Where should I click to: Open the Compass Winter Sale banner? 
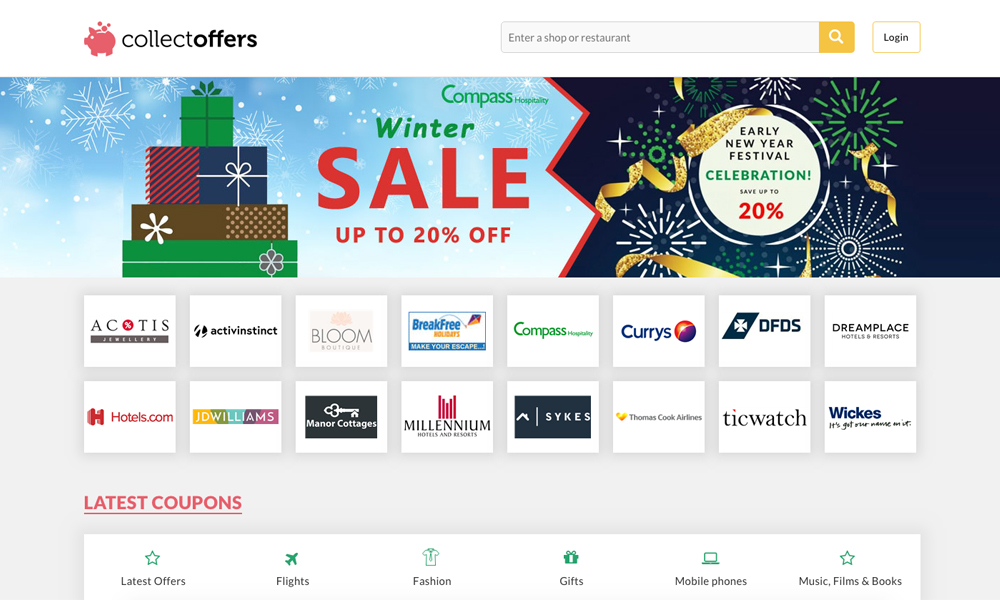(500, 177)
